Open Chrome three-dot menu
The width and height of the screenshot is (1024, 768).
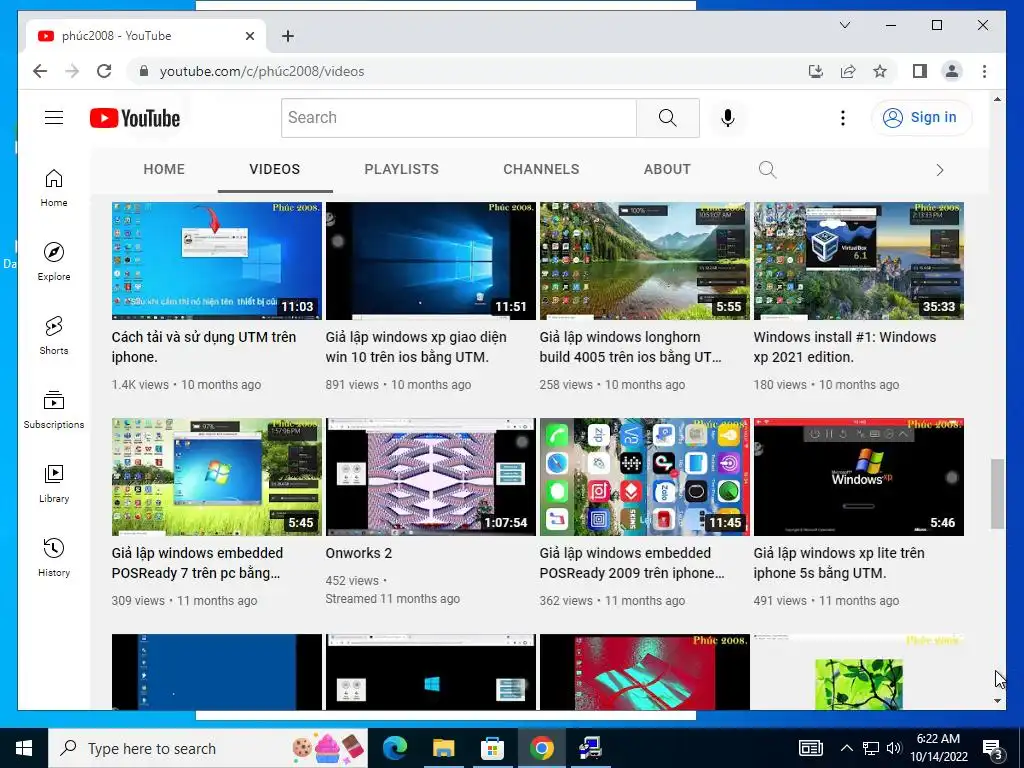pyautogui.click(x=984, y=71)
